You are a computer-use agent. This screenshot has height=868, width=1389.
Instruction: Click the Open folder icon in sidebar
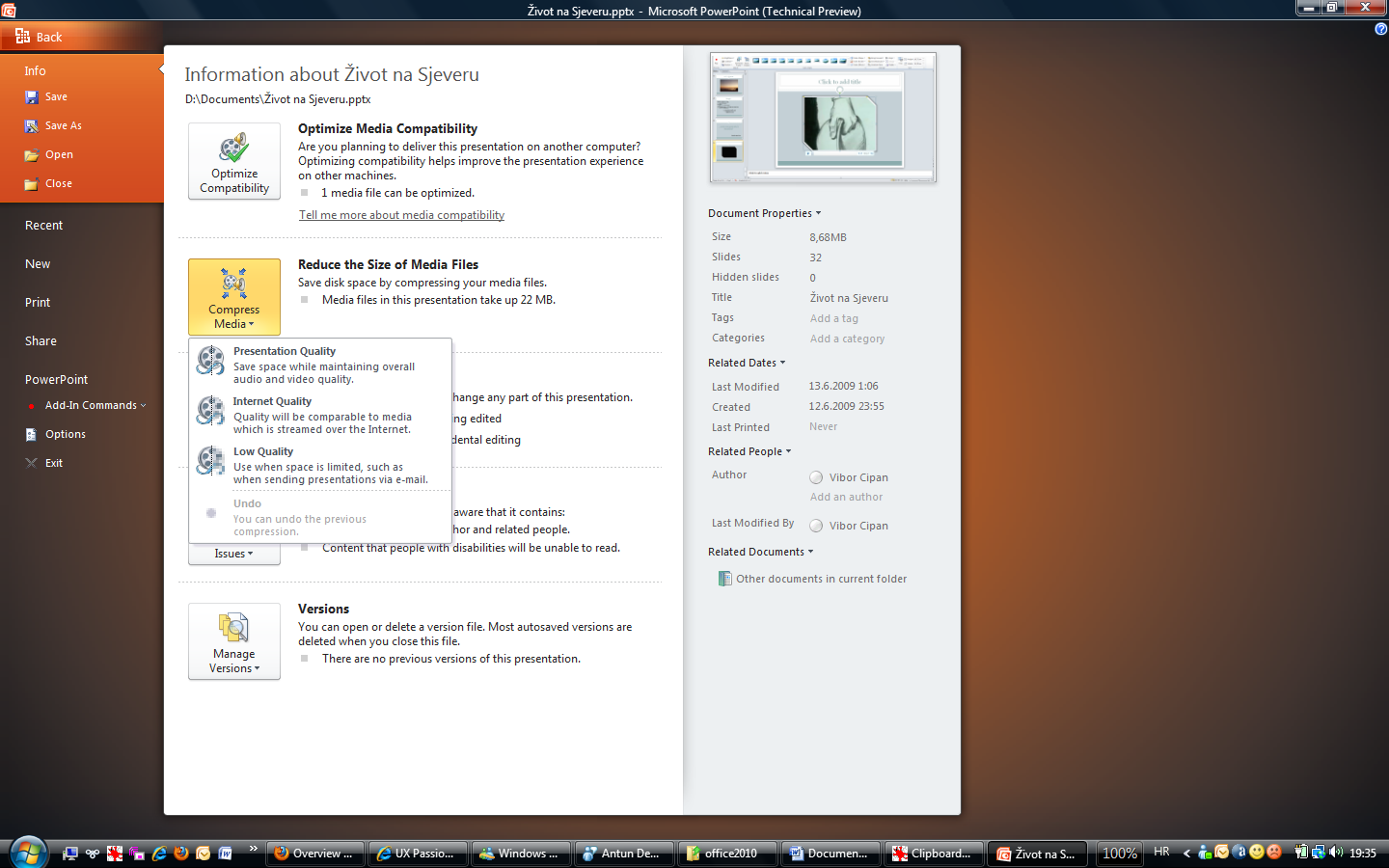pyautogui.click(x=31, y=154)
